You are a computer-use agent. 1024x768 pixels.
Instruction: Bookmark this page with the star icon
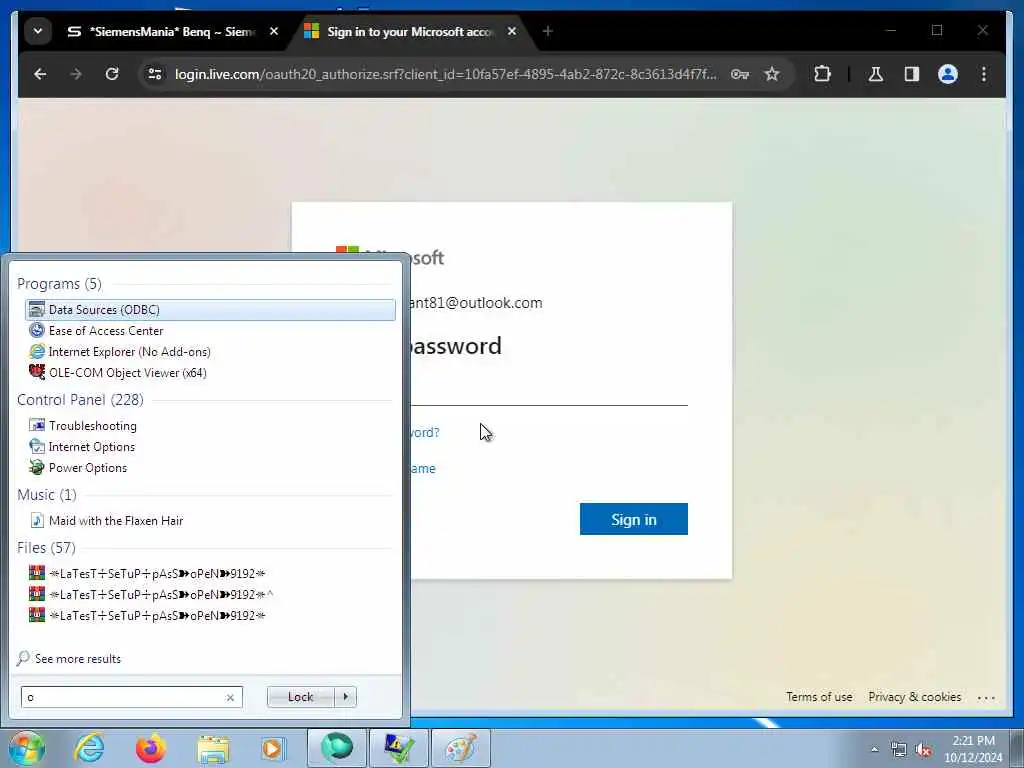tap(772, 74)
